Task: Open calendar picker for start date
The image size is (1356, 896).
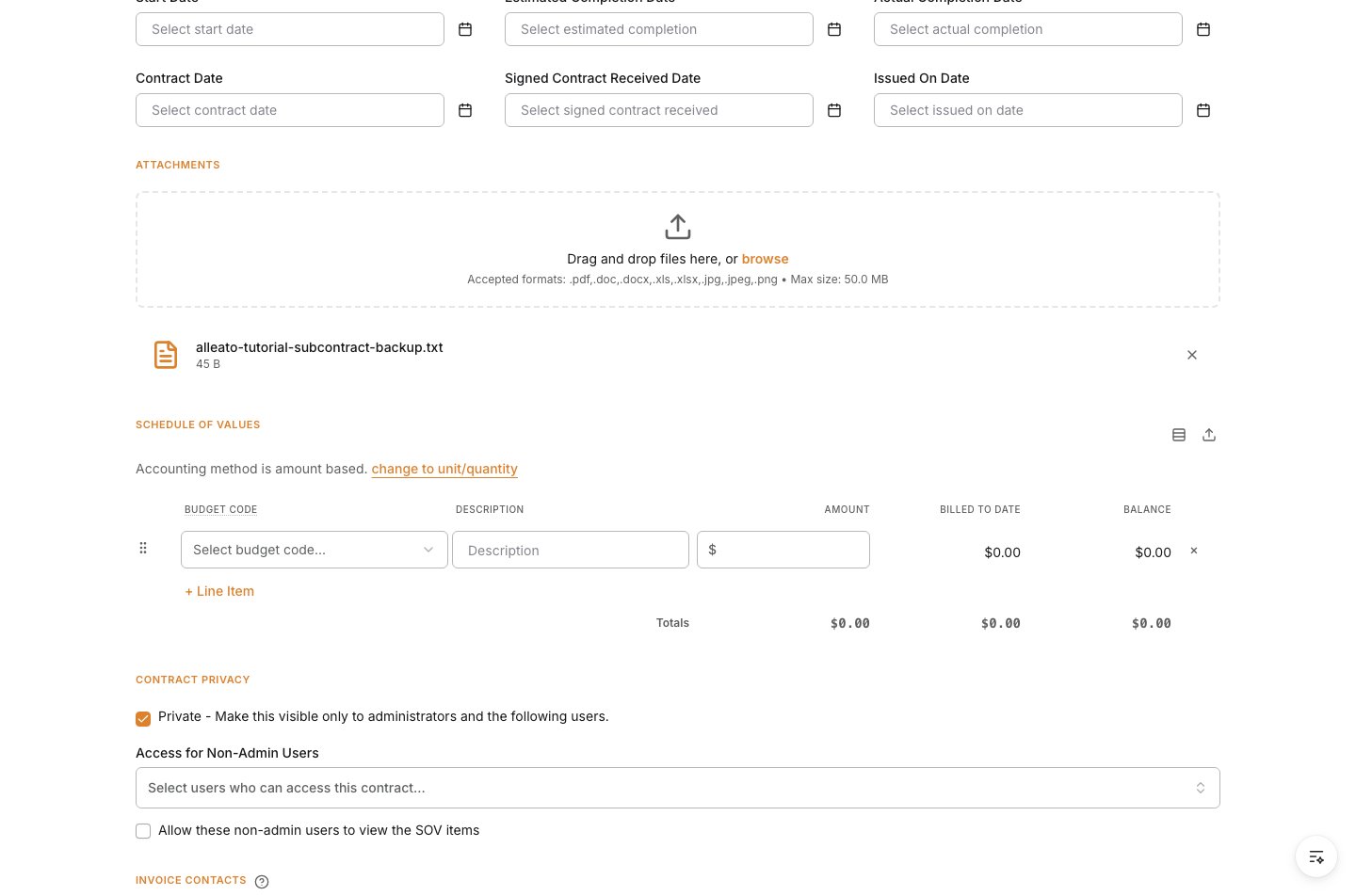Action: coord(465,30)
